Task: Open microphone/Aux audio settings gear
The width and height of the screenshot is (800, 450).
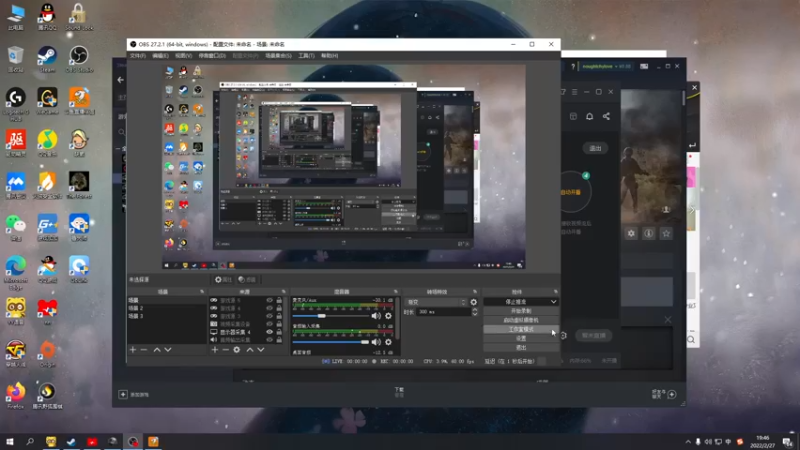Action: coord(388,316)
